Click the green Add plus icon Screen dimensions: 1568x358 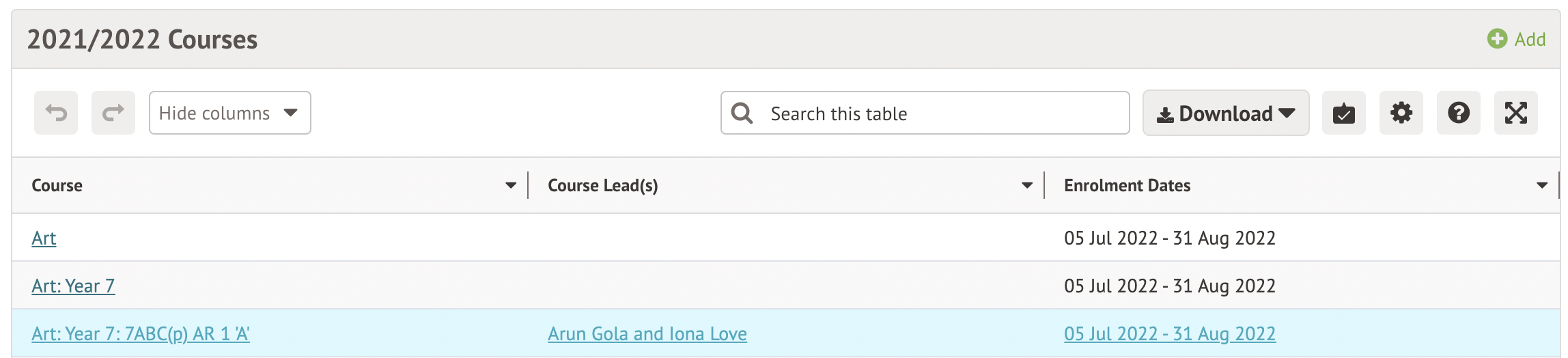(1497, 39)
